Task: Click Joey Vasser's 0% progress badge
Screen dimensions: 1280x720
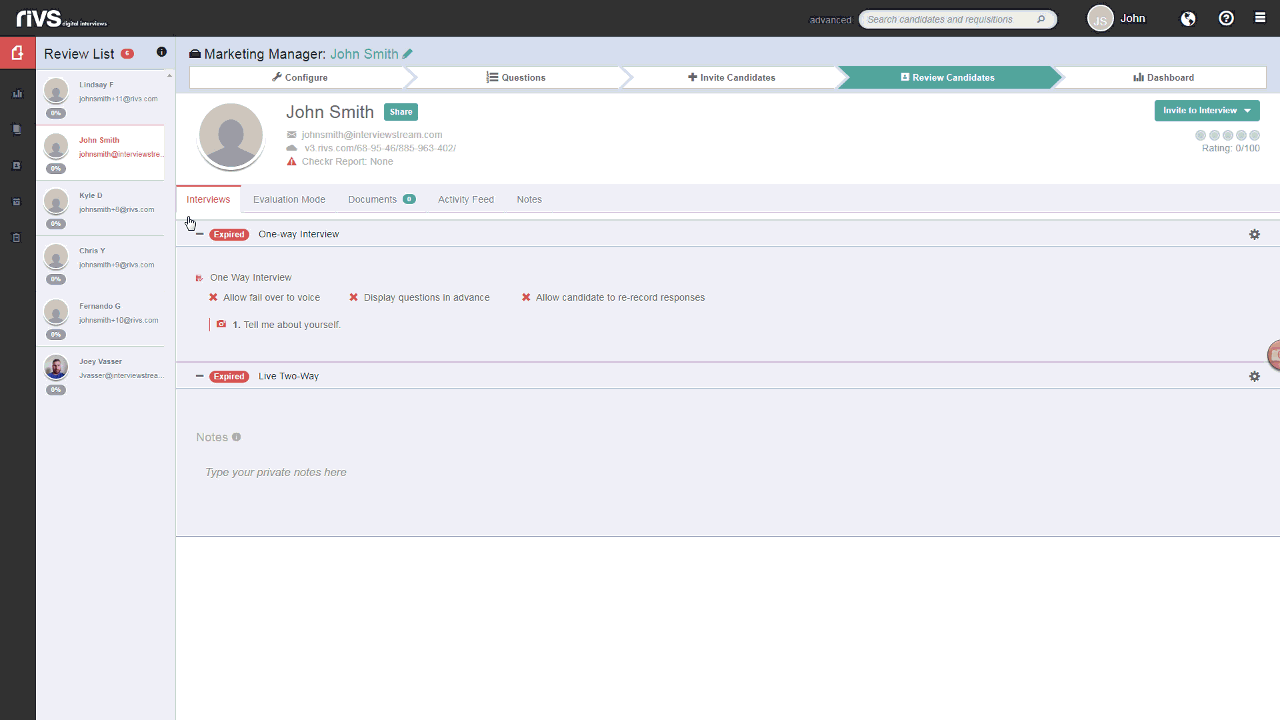Action: (56, 390)
